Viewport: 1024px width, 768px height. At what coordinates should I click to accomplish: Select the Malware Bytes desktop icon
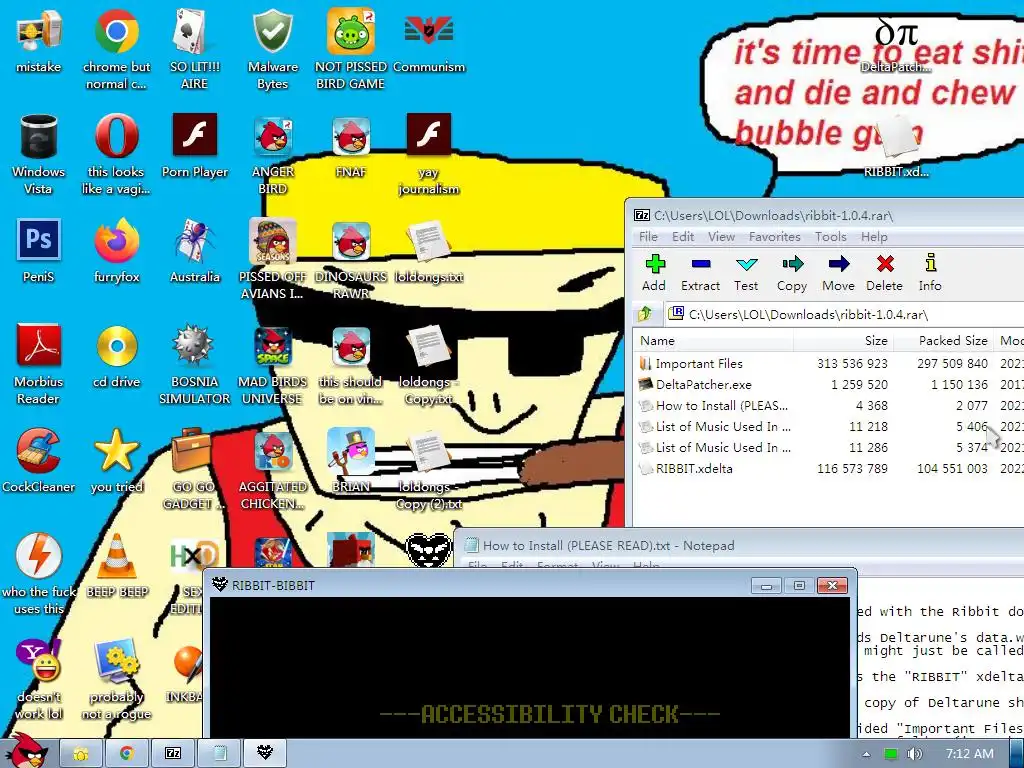click(272, 51)
